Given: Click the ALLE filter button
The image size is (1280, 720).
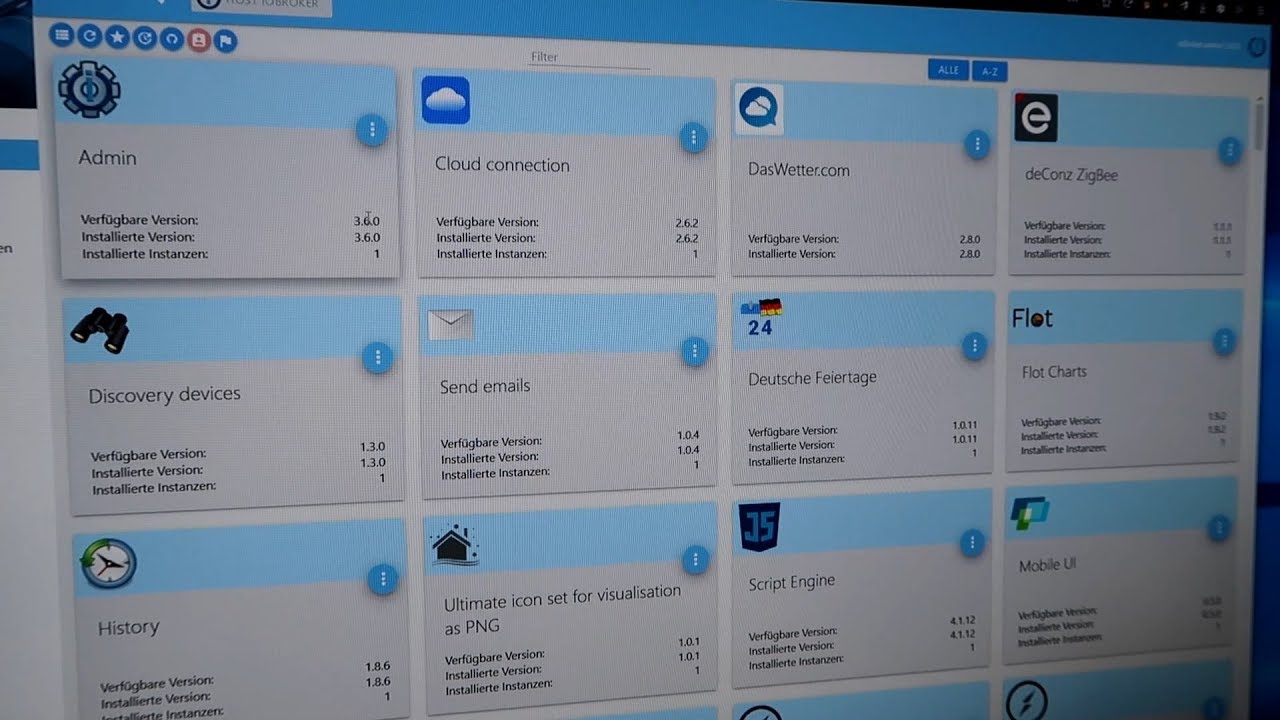Looking at the screenshot, I should tap(948, 70).
